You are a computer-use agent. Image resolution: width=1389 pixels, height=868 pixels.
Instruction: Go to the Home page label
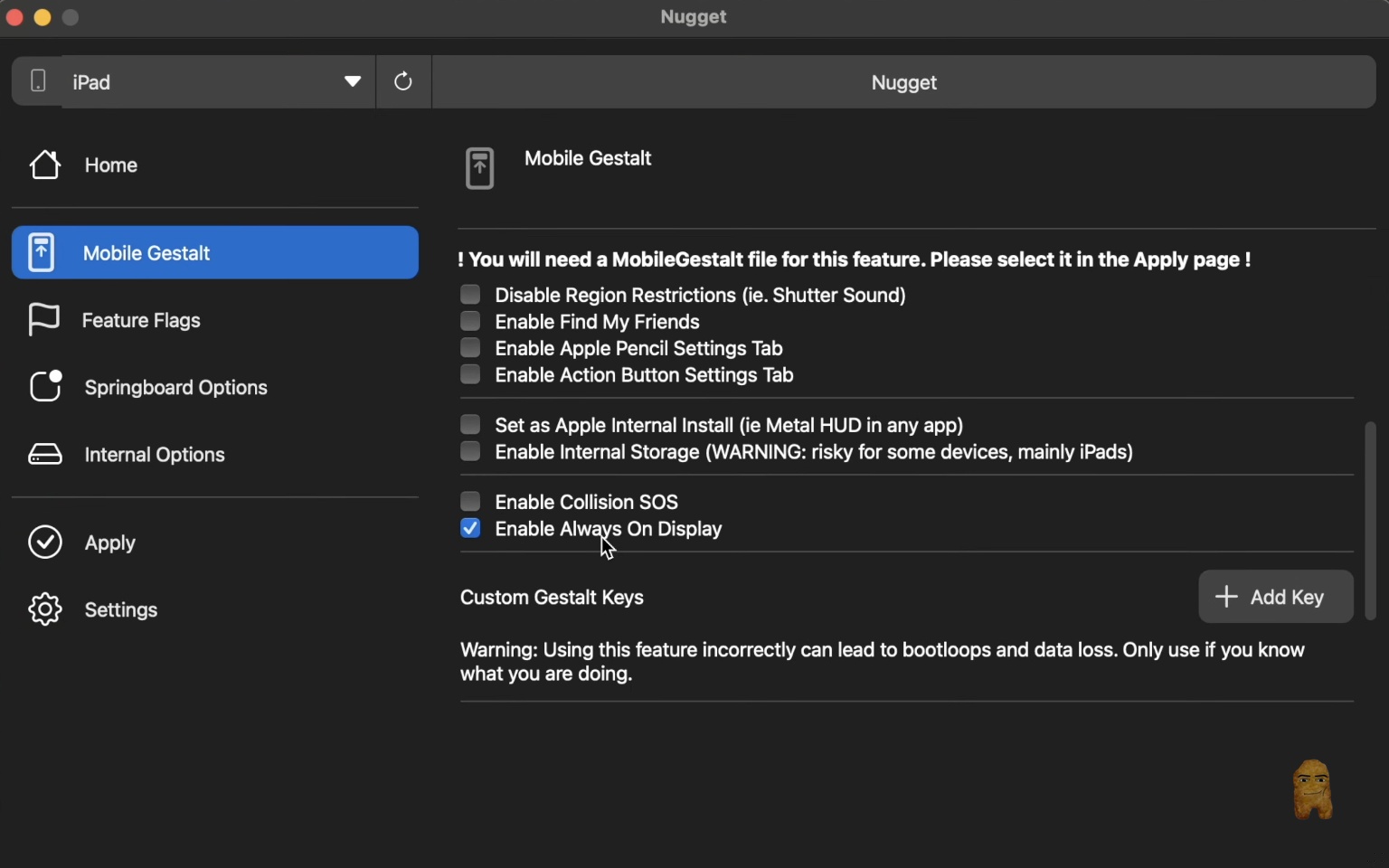click(x=111, y=165)
